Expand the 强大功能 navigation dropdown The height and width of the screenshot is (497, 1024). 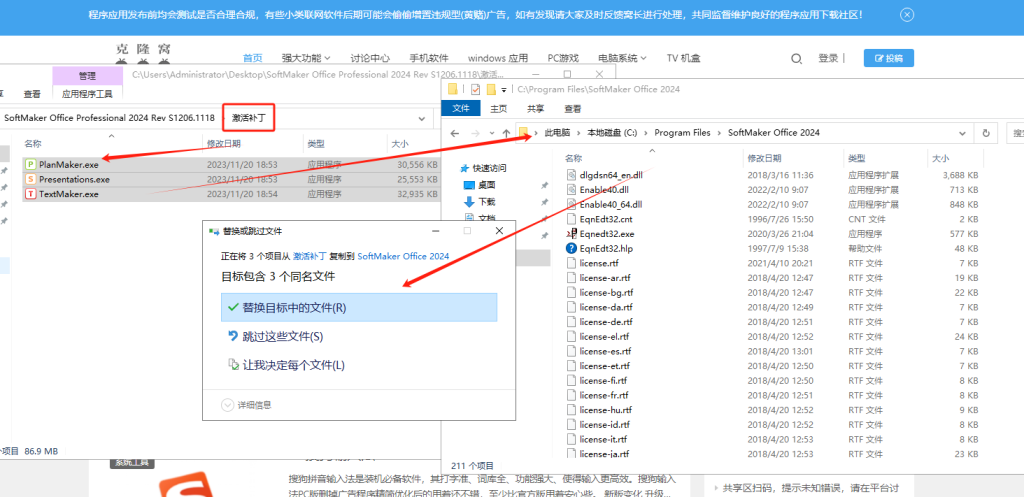coord(306,58)
